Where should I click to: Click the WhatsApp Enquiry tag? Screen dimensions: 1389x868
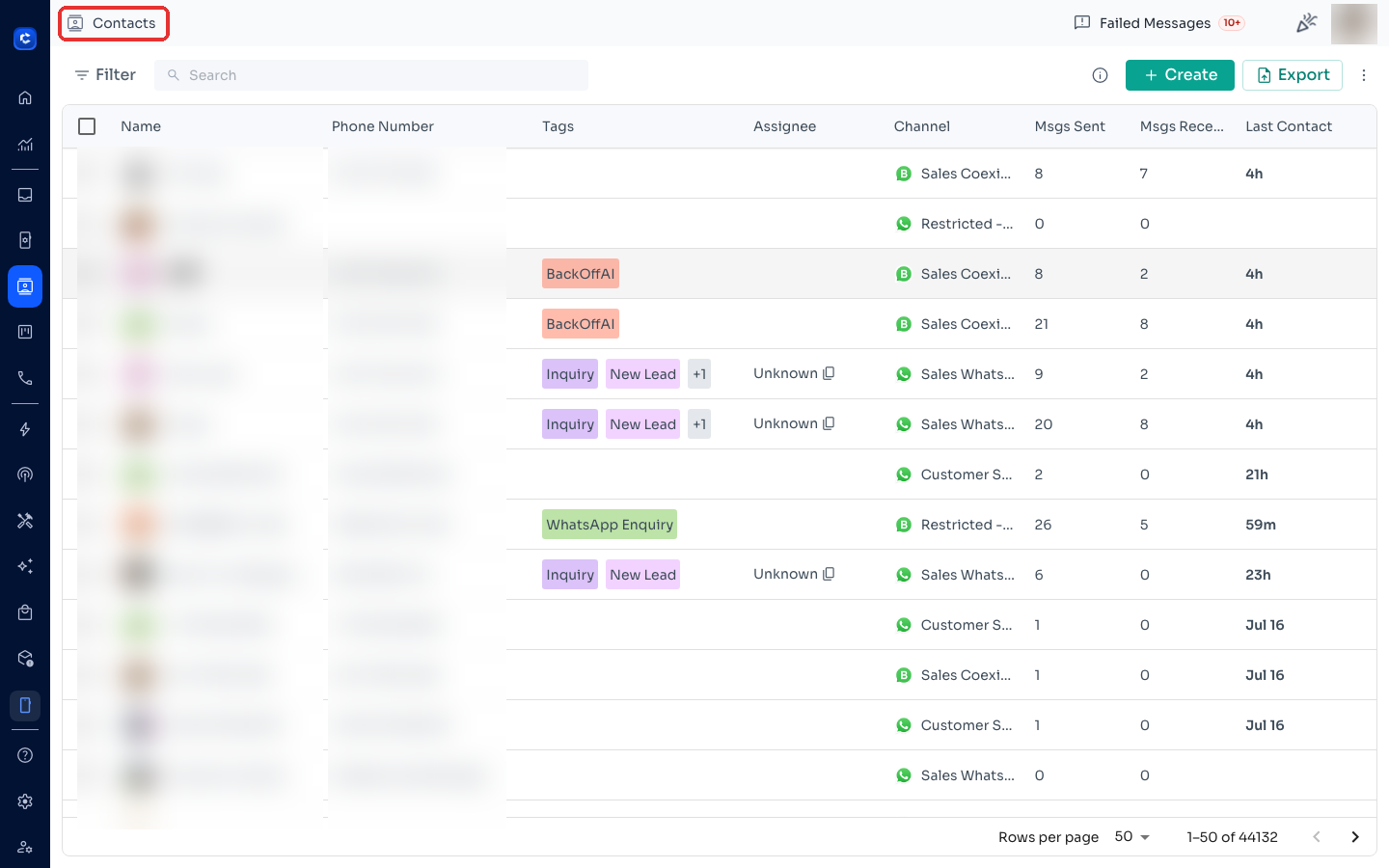[610, 525]
